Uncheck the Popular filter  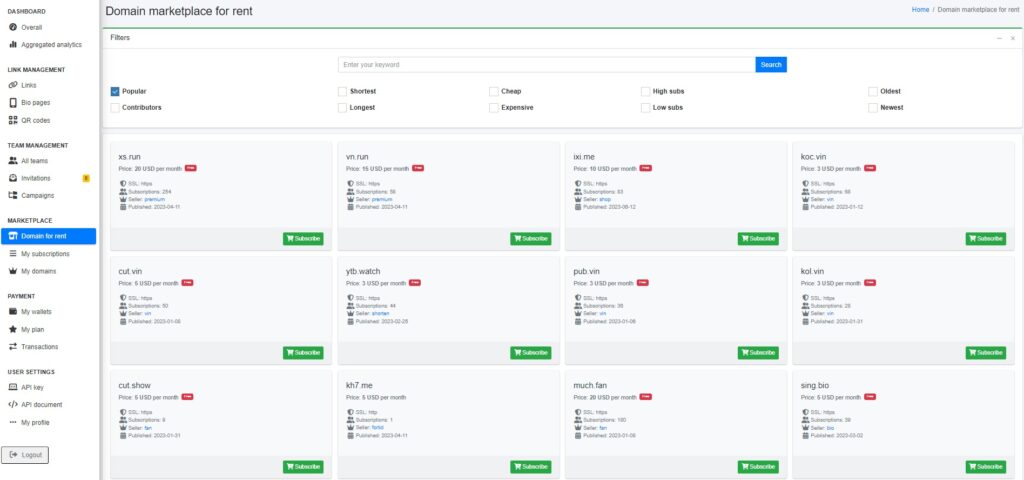point(115,91)
